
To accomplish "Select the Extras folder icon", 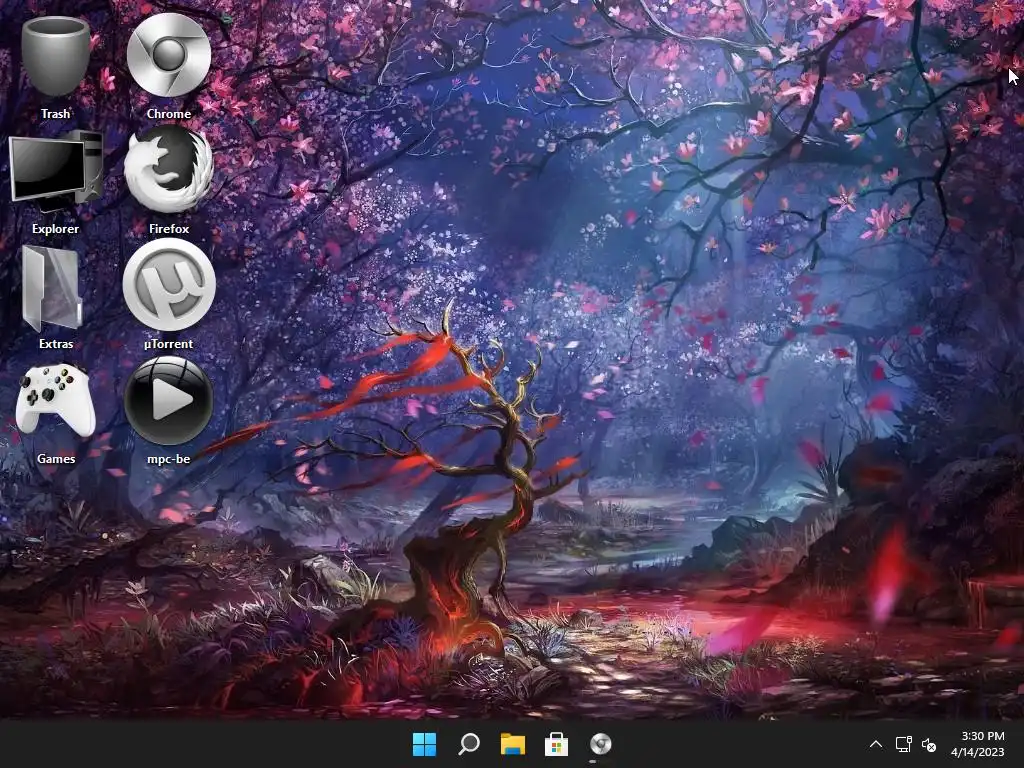I will [52, 287].
